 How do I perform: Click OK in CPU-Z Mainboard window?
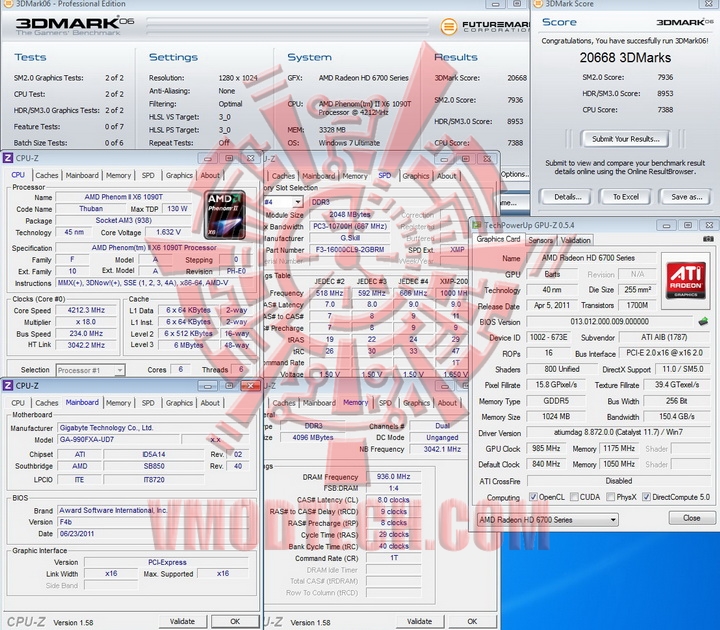(x=235, y=622)
